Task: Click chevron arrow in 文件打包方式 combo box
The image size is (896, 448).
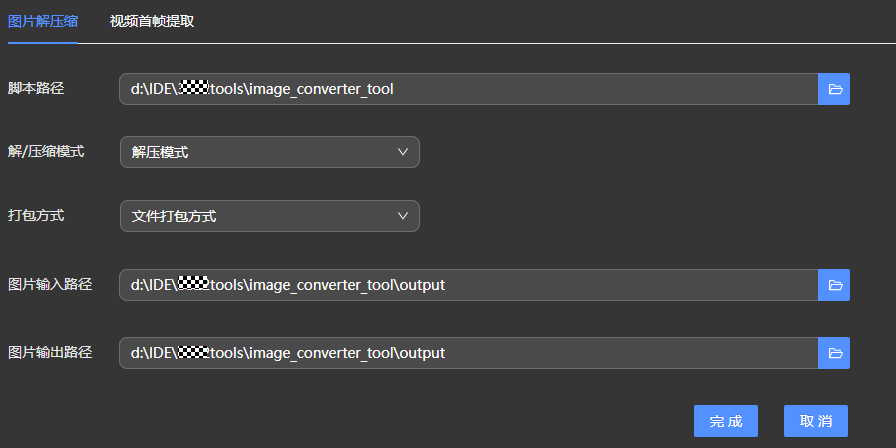Action: [x=403, y=216]
